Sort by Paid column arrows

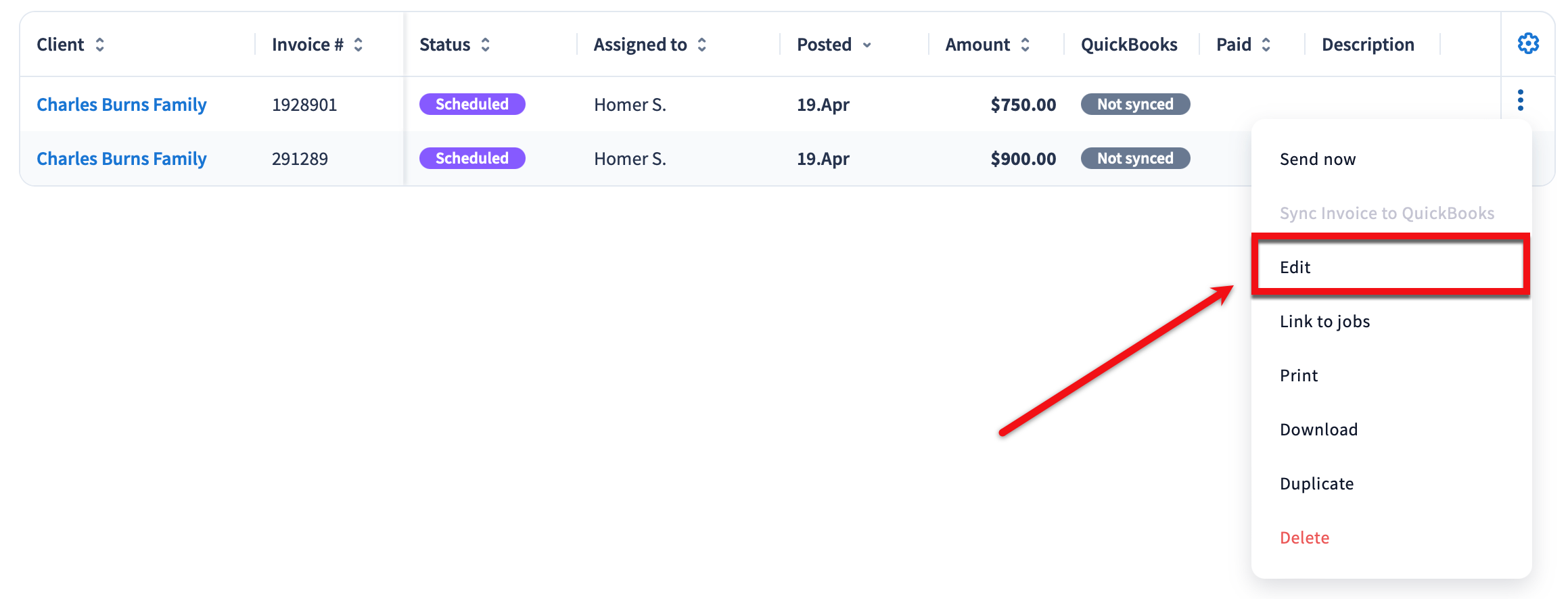tap(1266, 45)
